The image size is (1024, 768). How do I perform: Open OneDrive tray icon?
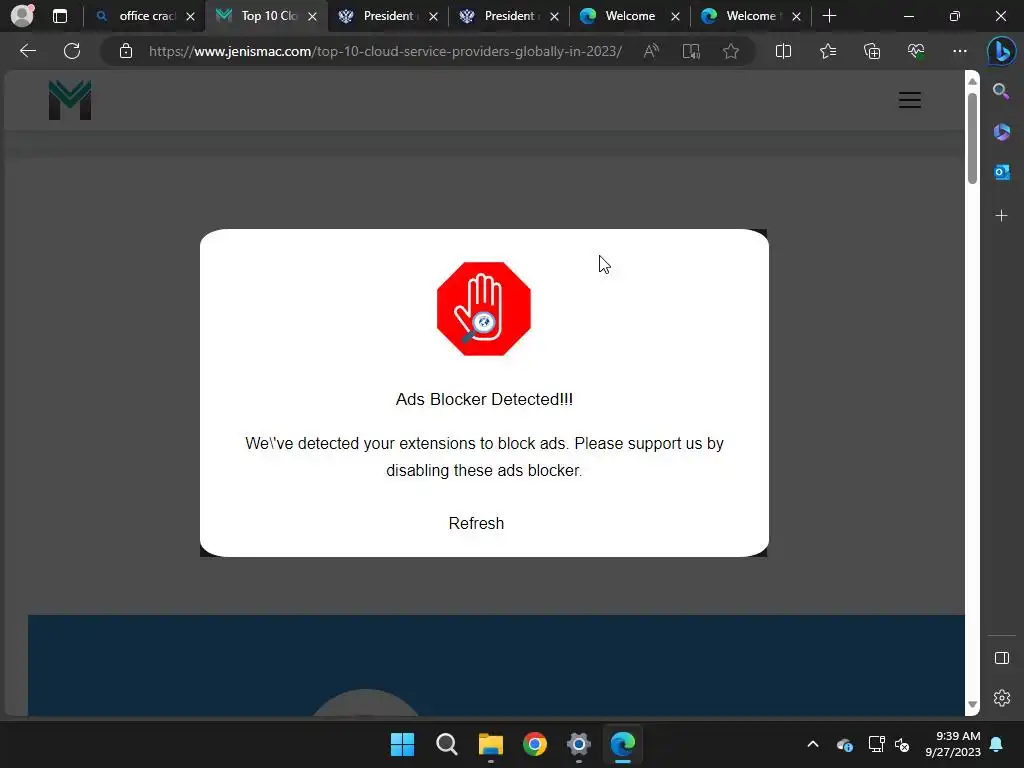[844, 744]
